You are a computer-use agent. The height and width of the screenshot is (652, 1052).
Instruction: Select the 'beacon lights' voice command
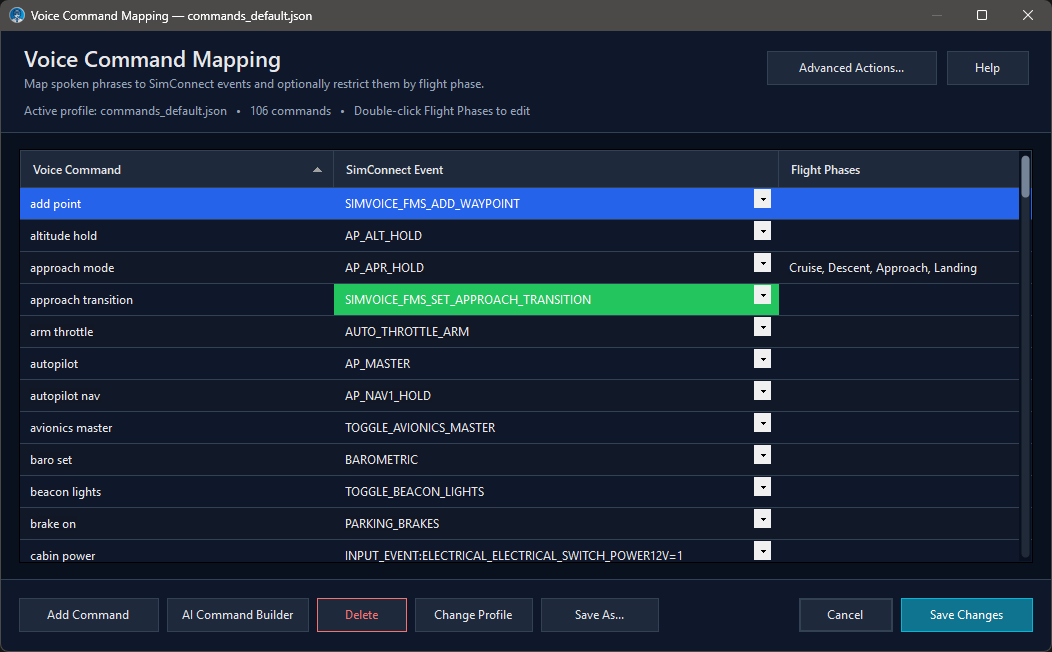click(x=177, y=492)
